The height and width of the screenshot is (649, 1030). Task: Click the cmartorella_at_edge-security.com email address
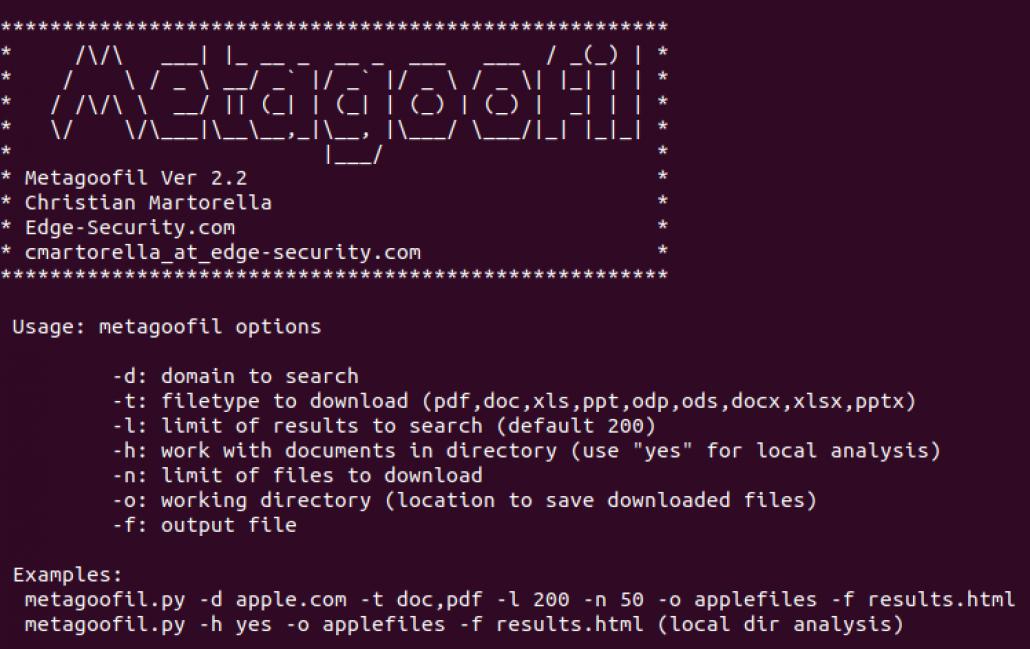click(222, 253)
